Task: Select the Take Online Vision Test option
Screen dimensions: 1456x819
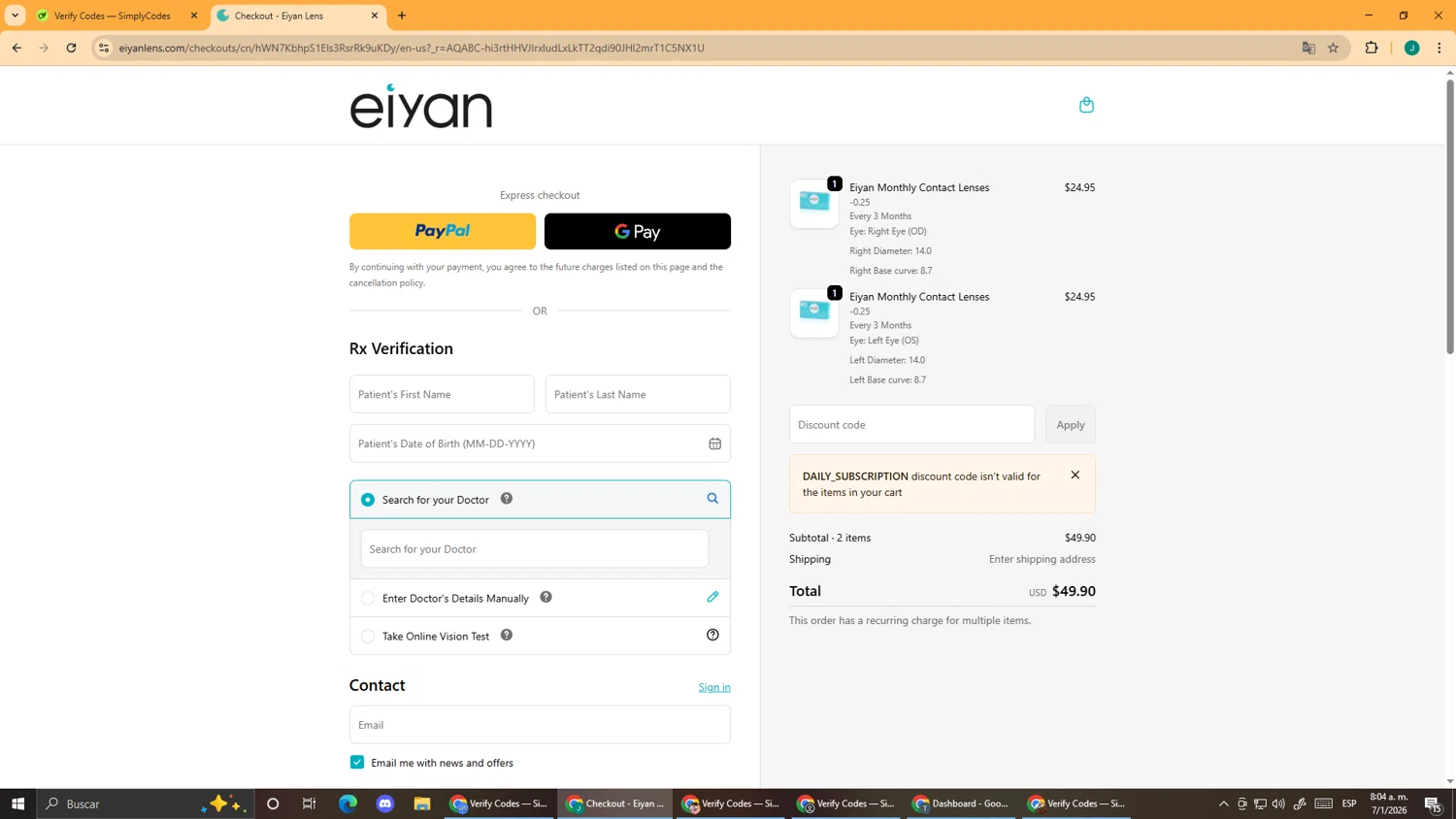Action: click(368, 637)
